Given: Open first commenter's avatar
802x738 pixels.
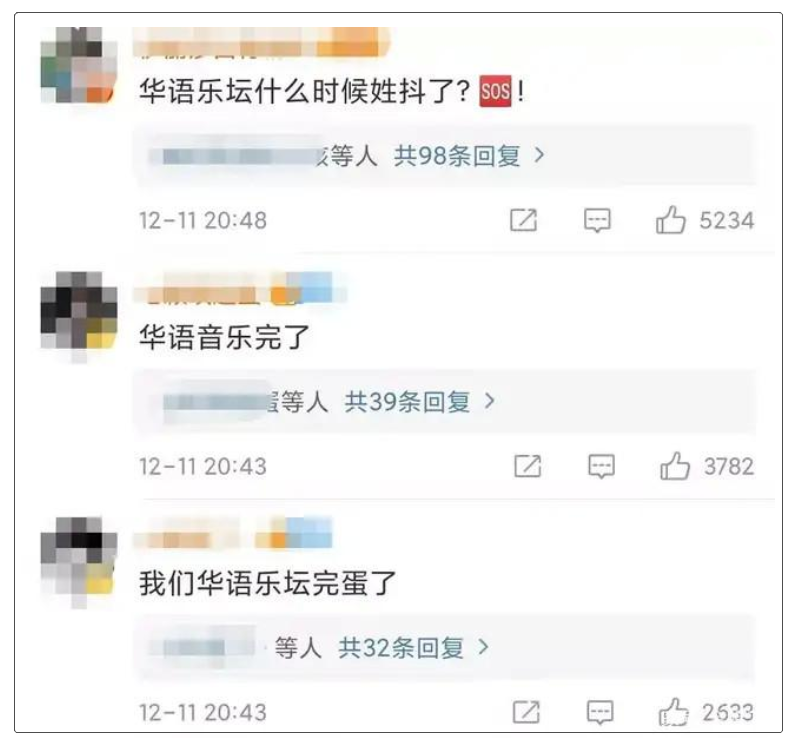Looking at the screenshot, I should [79, 65].
